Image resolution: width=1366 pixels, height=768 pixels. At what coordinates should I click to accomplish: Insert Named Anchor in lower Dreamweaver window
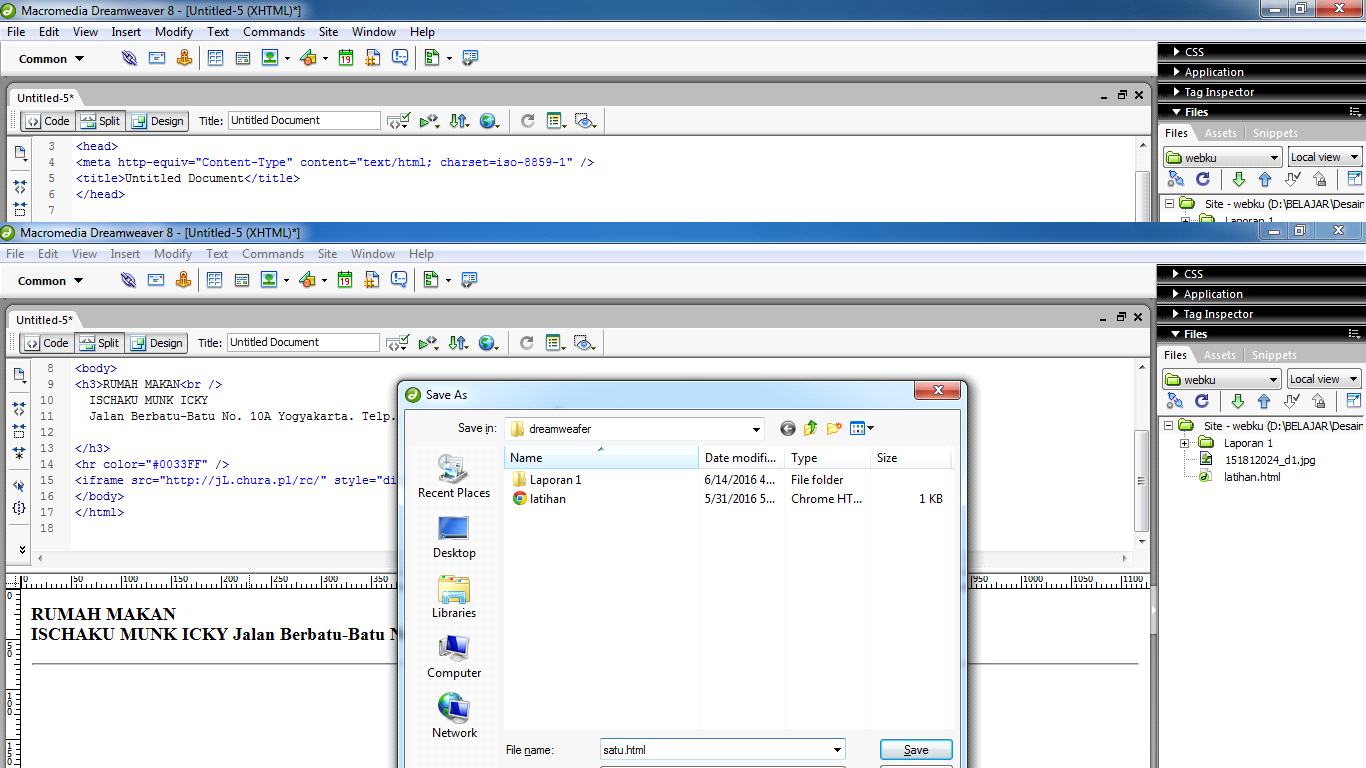tap(183, 281)
